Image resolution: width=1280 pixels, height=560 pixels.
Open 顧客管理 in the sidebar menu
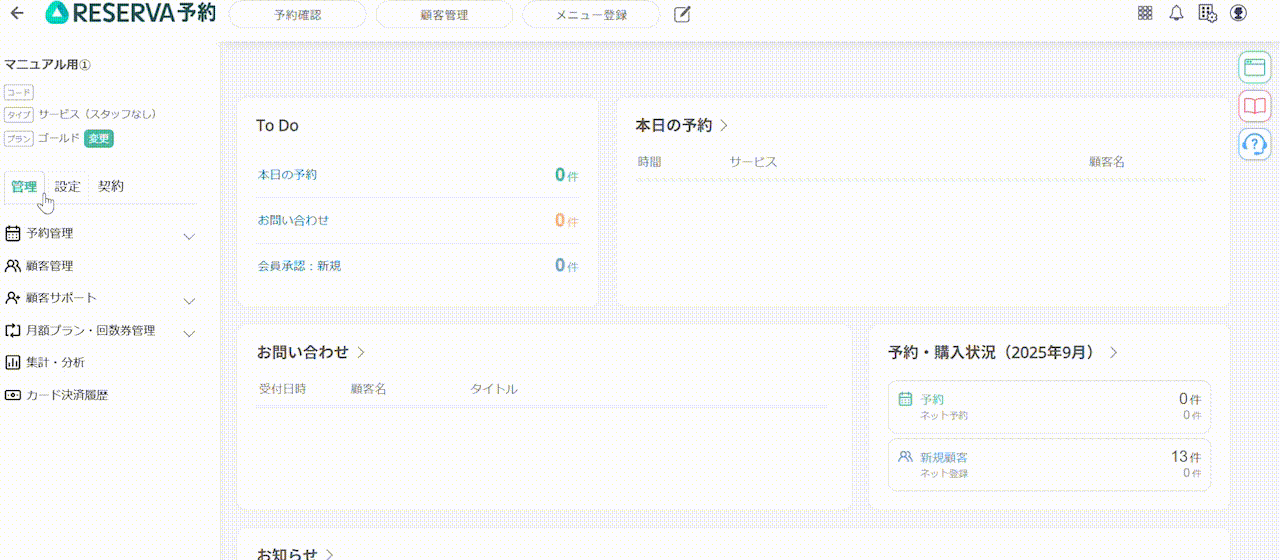click(50, 266)
